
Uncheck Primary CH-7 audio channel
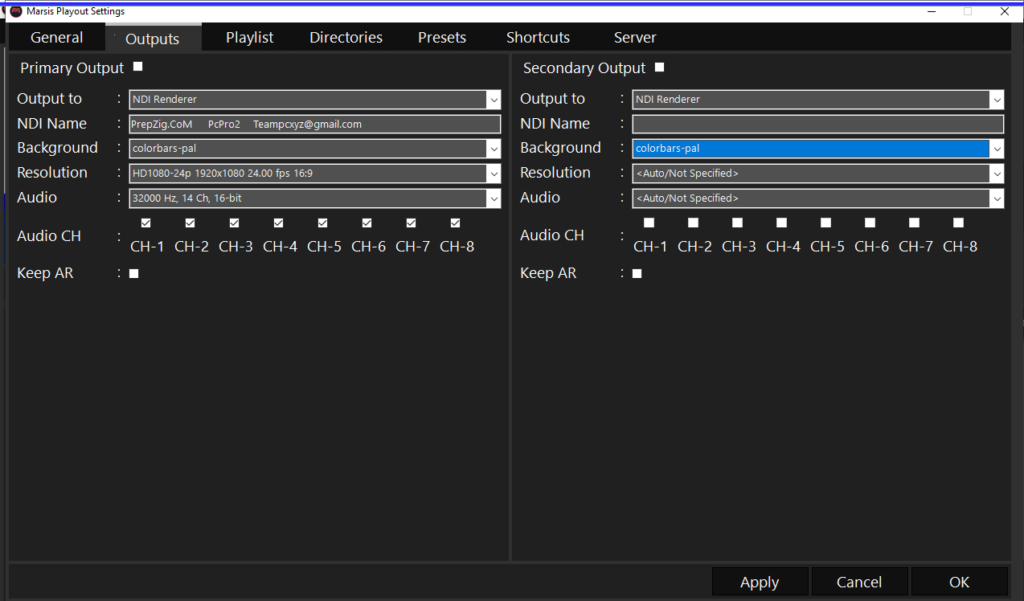tap(411, 223)
